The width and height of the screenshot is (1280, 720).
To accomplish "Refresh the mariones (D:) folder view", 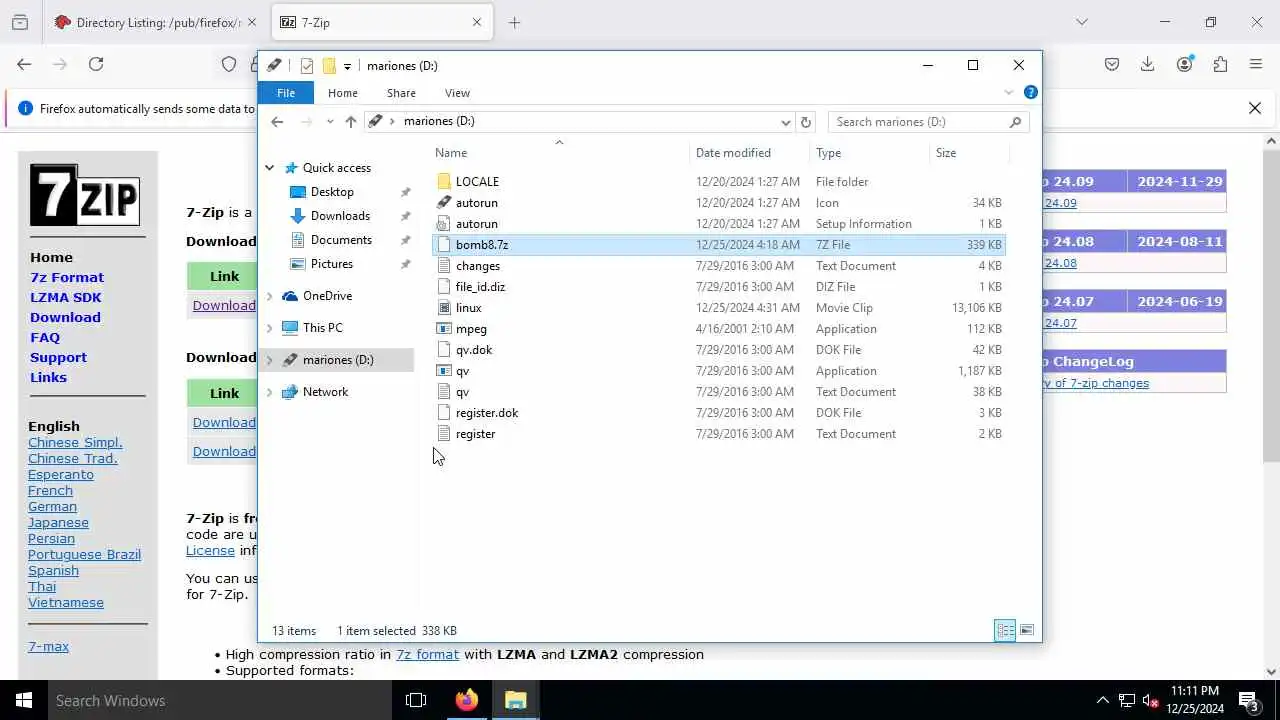I will [x=806, y=121].
